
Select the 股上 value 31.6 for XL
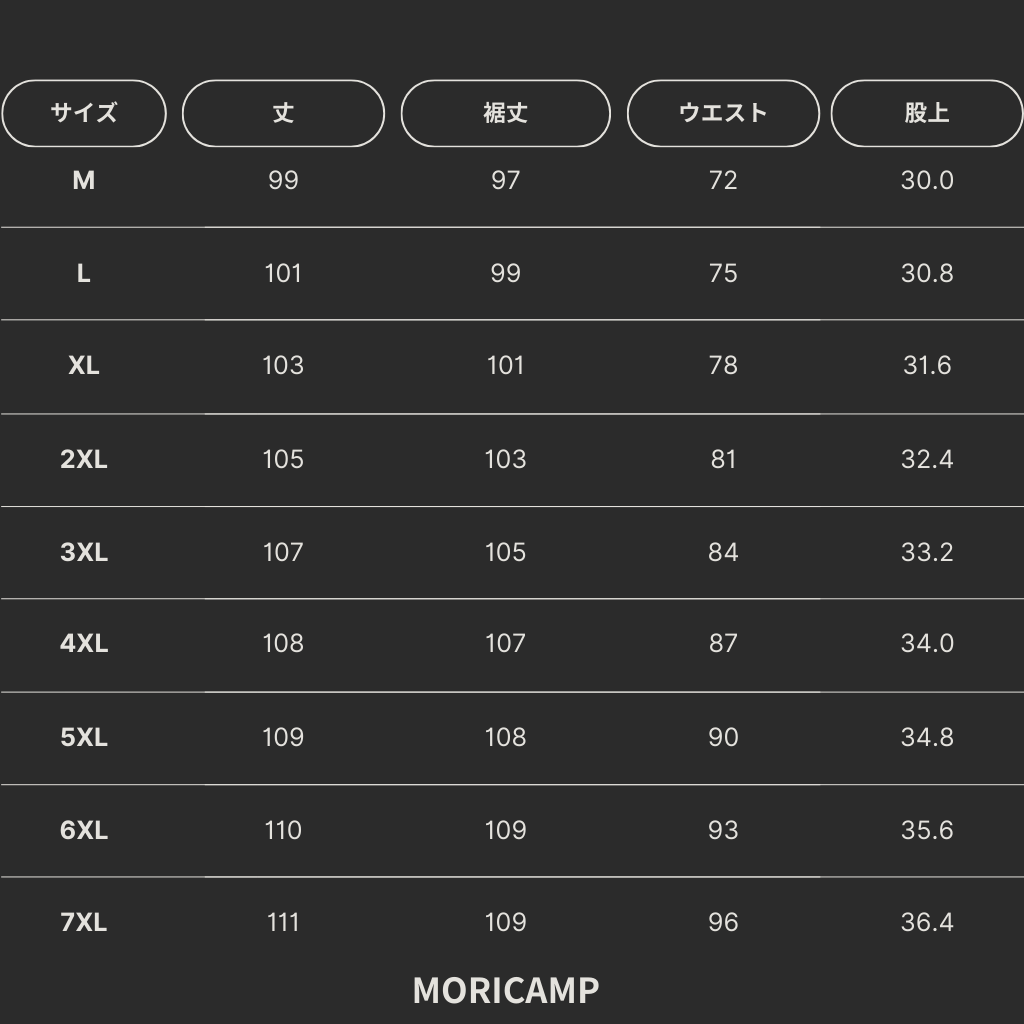pos(927,366)
